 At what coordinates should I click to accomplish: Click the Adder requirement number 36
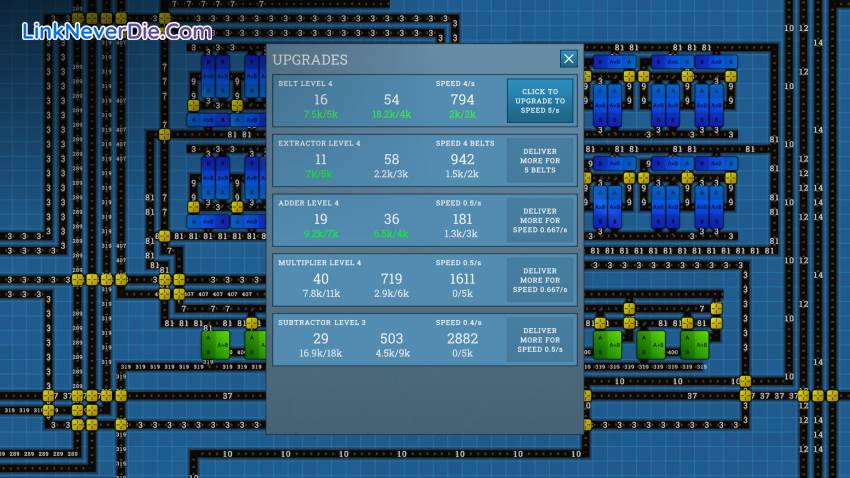(x=391, y=219)
